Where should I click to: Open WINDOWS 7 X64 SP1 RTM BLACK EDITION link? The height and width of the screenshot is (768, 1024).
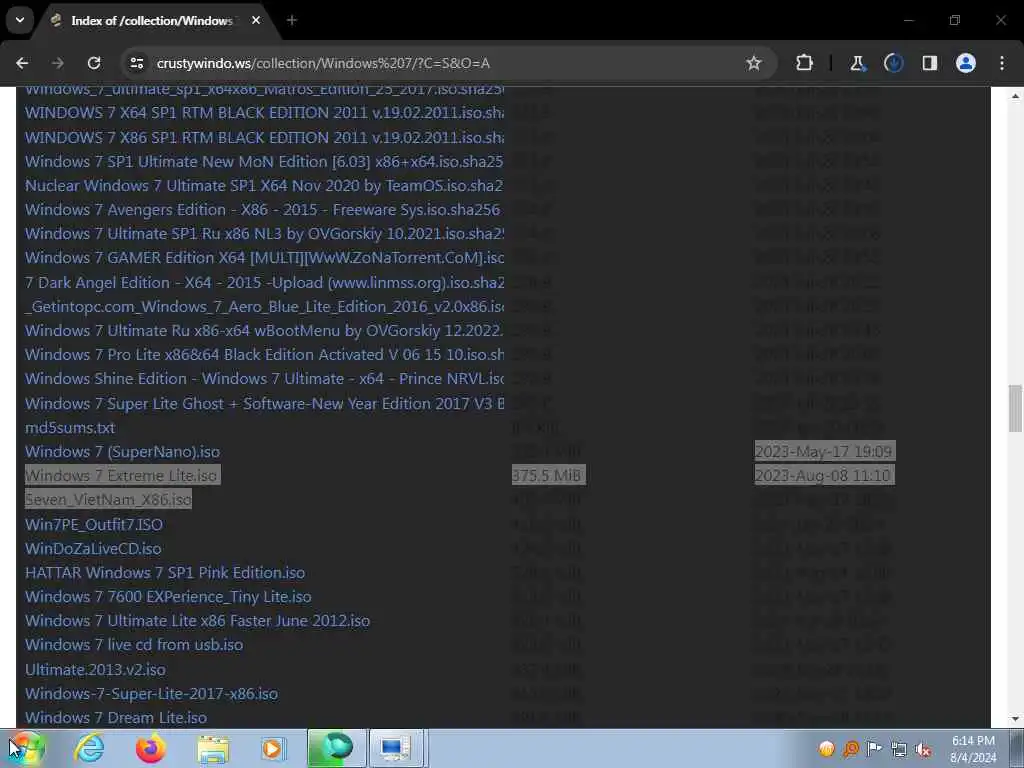pyautogui.click(x=264, y=113)
